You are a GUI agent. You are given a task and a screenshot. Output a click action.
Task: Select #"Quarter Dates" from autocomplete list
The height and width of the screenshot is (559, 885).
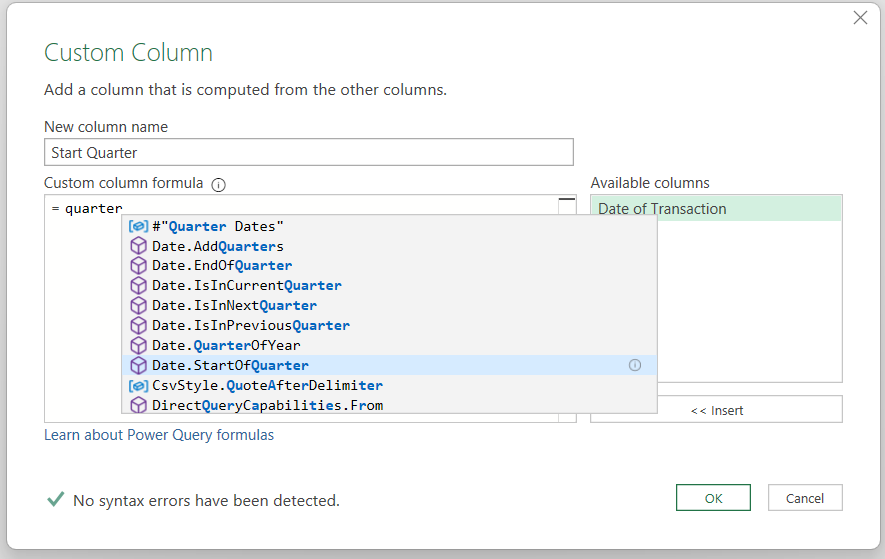tap(389, 226)
